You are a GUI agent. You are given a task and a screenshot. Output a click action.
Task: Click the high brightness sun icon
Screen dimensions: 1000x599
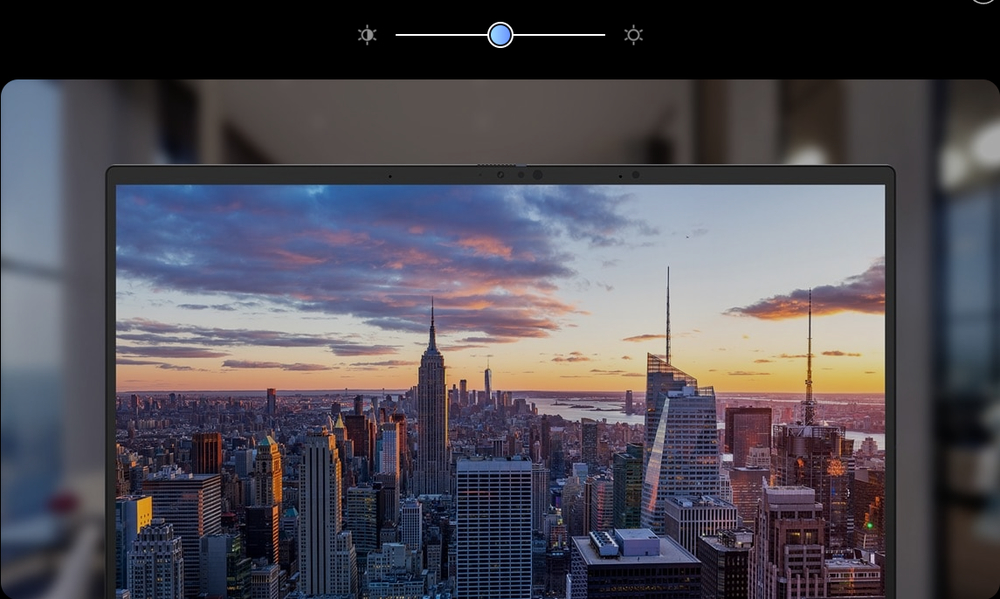pyautogui.click(x=633, y=35)
